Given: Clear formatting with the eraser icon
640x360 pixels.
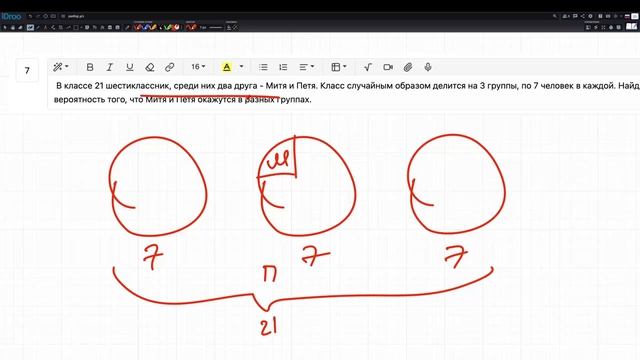Looking at the screenshot, I should (149, 67).
